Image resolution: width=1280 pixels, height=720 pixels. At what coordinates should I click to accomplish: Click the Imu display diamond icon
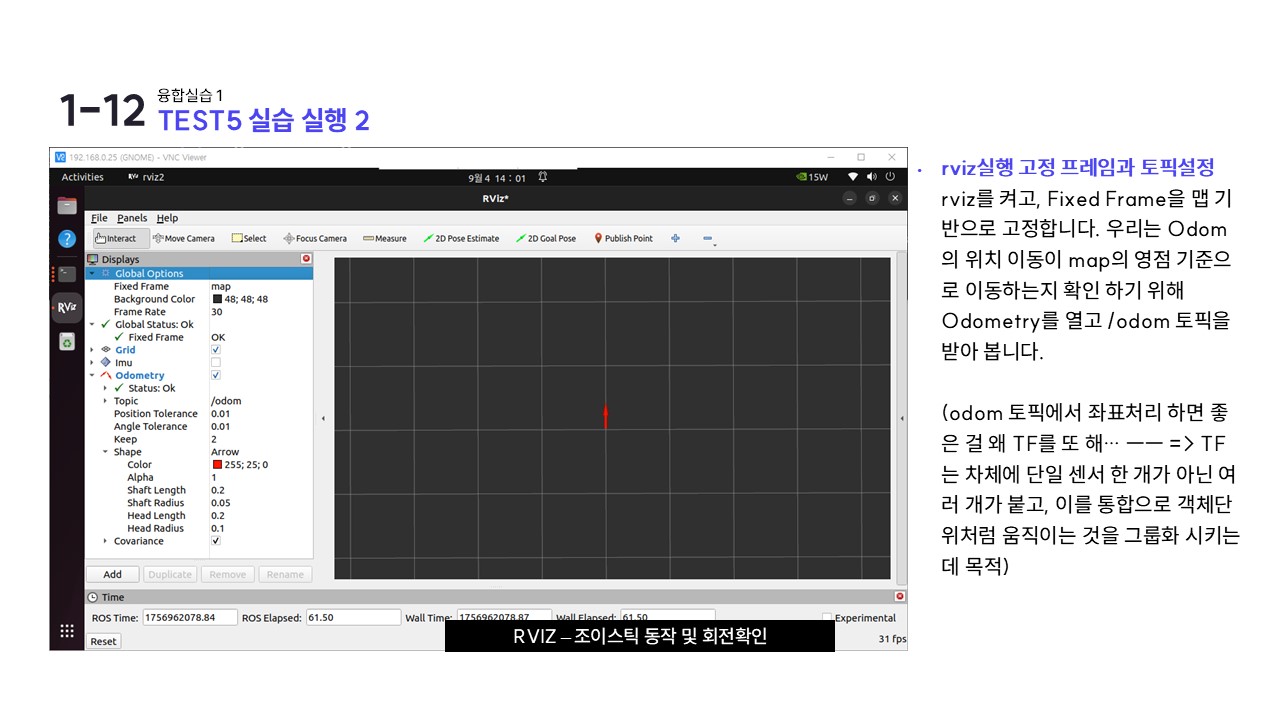(106, 363)
